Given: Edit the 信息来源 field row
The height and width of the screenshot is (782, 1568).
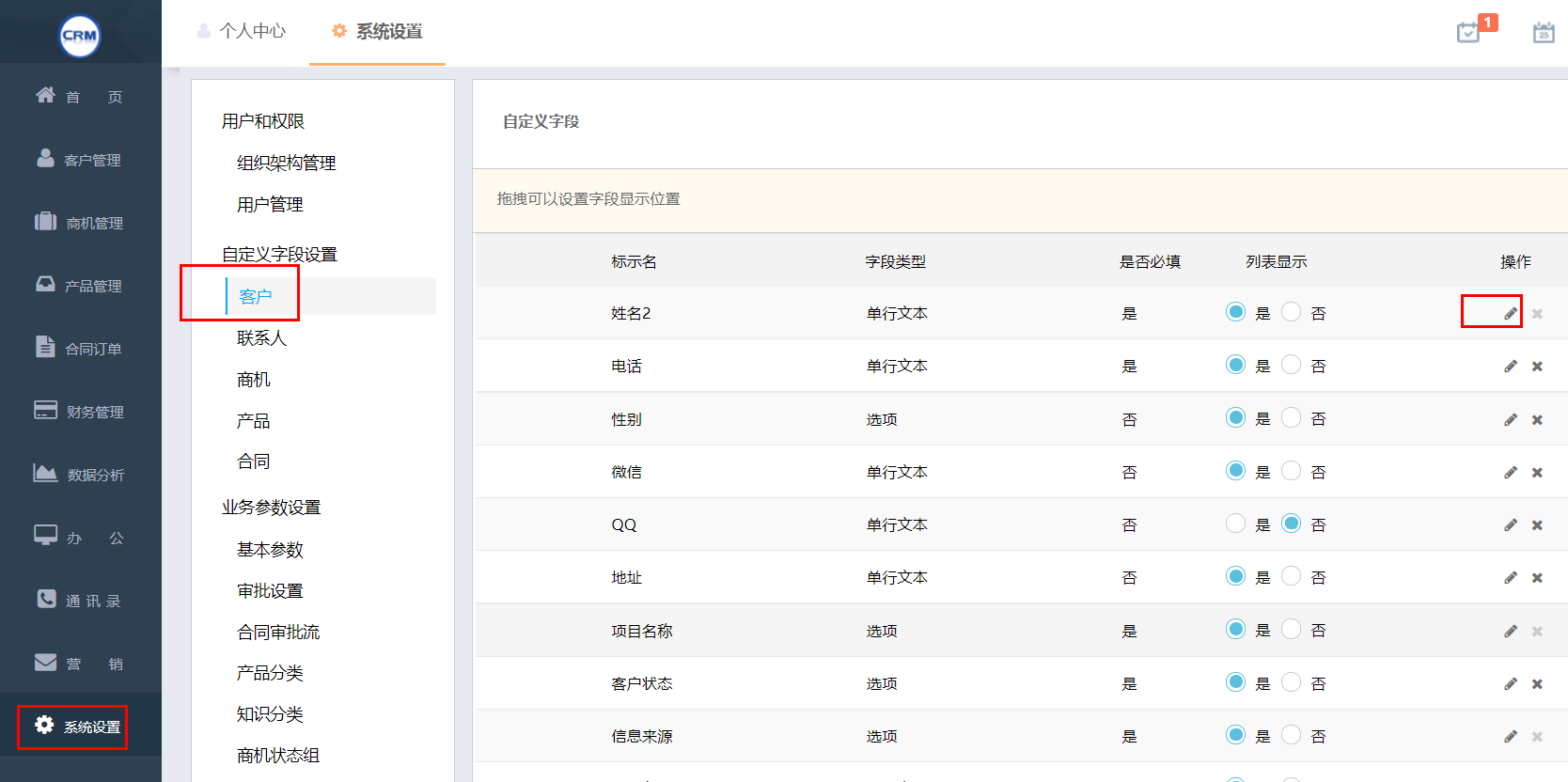Looking at the screenshot, I should click(x=1511, y=736).
